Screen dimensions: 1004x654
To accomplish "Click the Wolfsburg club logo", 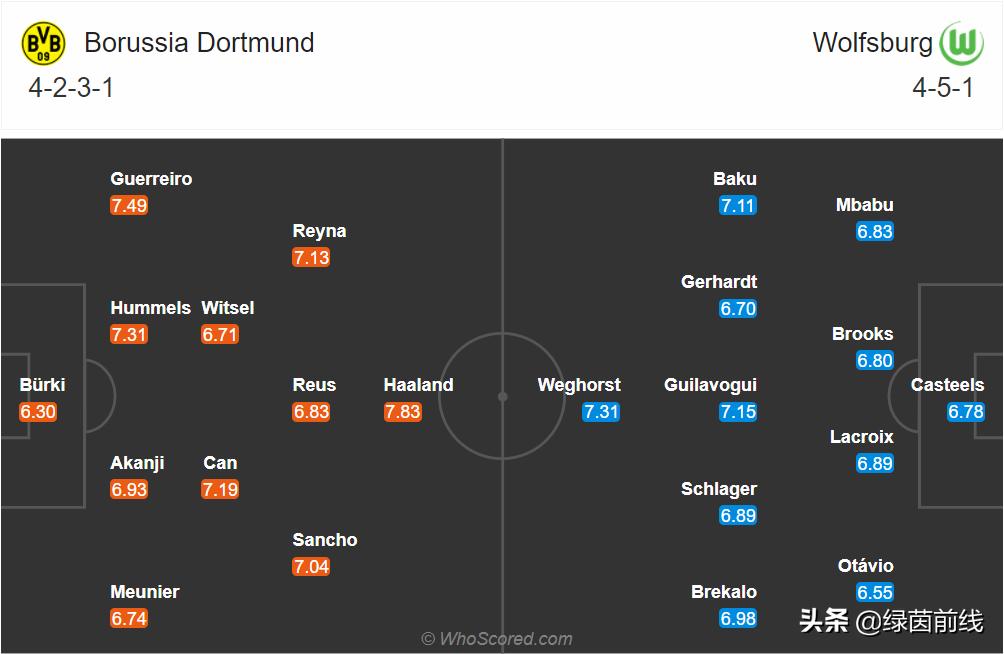I will [x=963, y=43].
